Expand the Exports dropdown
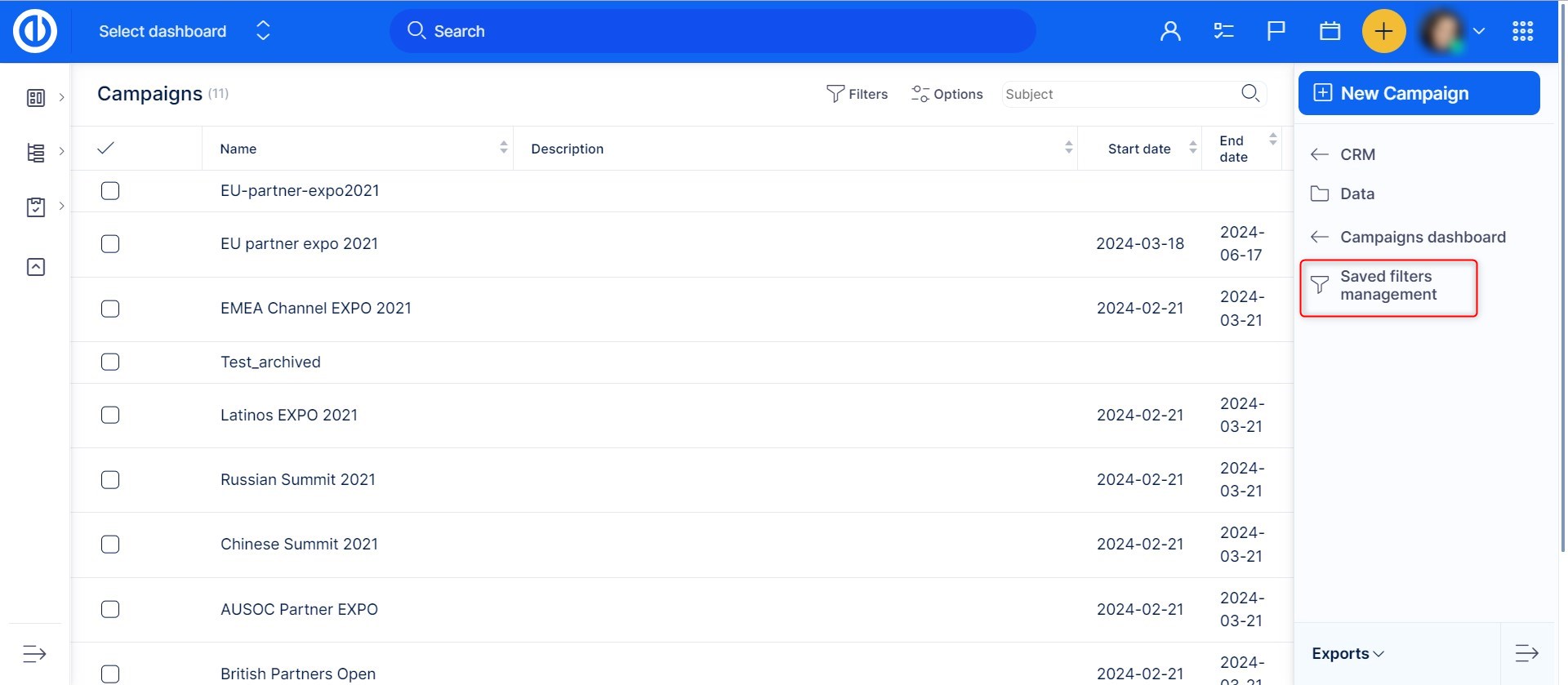The height and width of the screenshot is (685, 1568). [x=1347, y=653]
